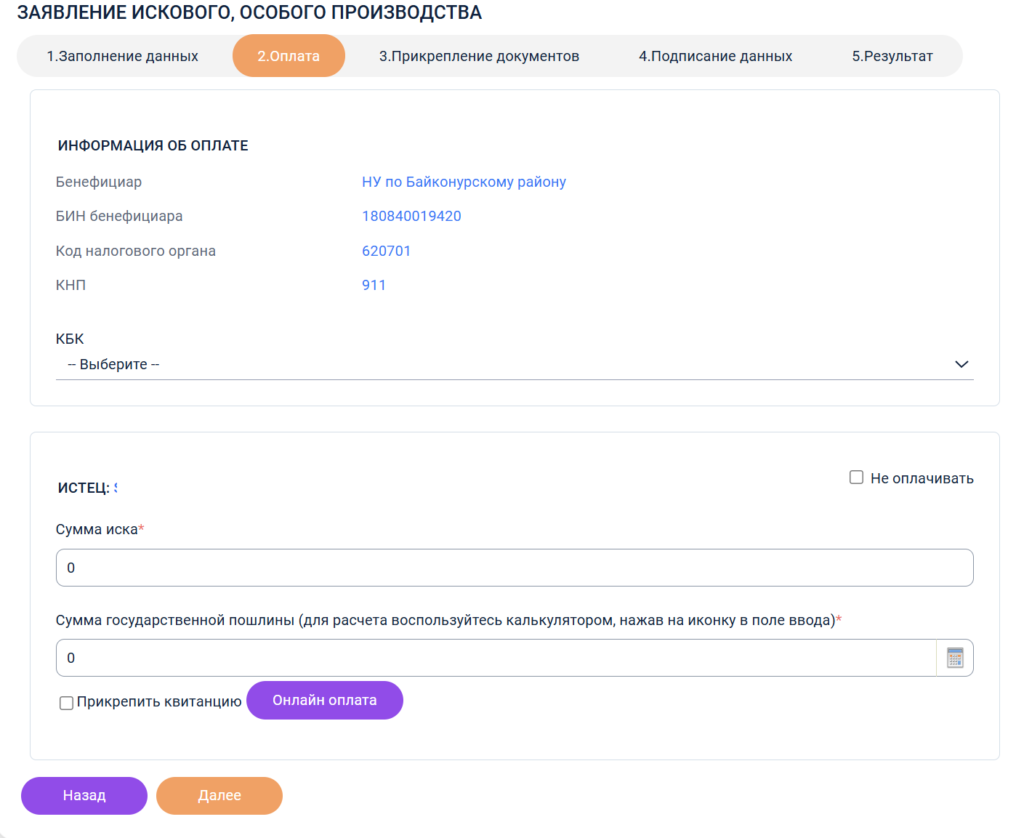Image resolution: width=1024 pixels, height=838 pixels.
Task: Click tax authority code 620701
Action: (x=386, y=251)
